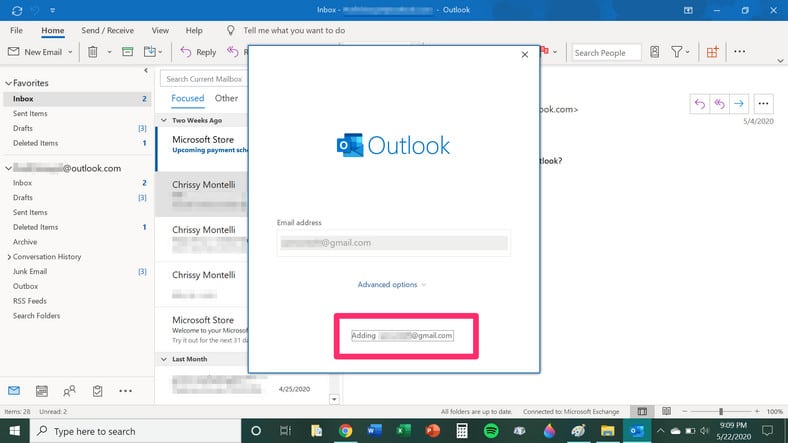Viewport: 788px width, 443px height.
Task: Collapse the @outlook.com account tree
Action: (9, 168)
